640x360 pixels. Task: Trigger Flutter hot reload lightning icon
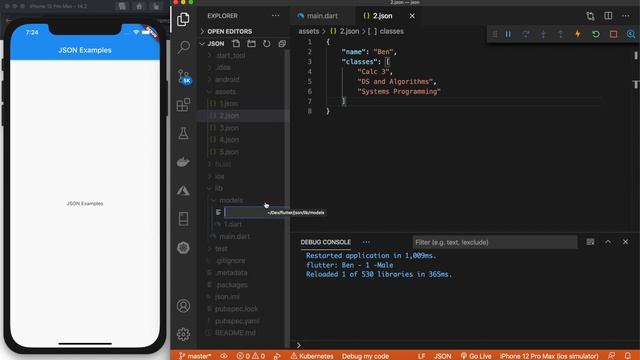tap(578, 34)
